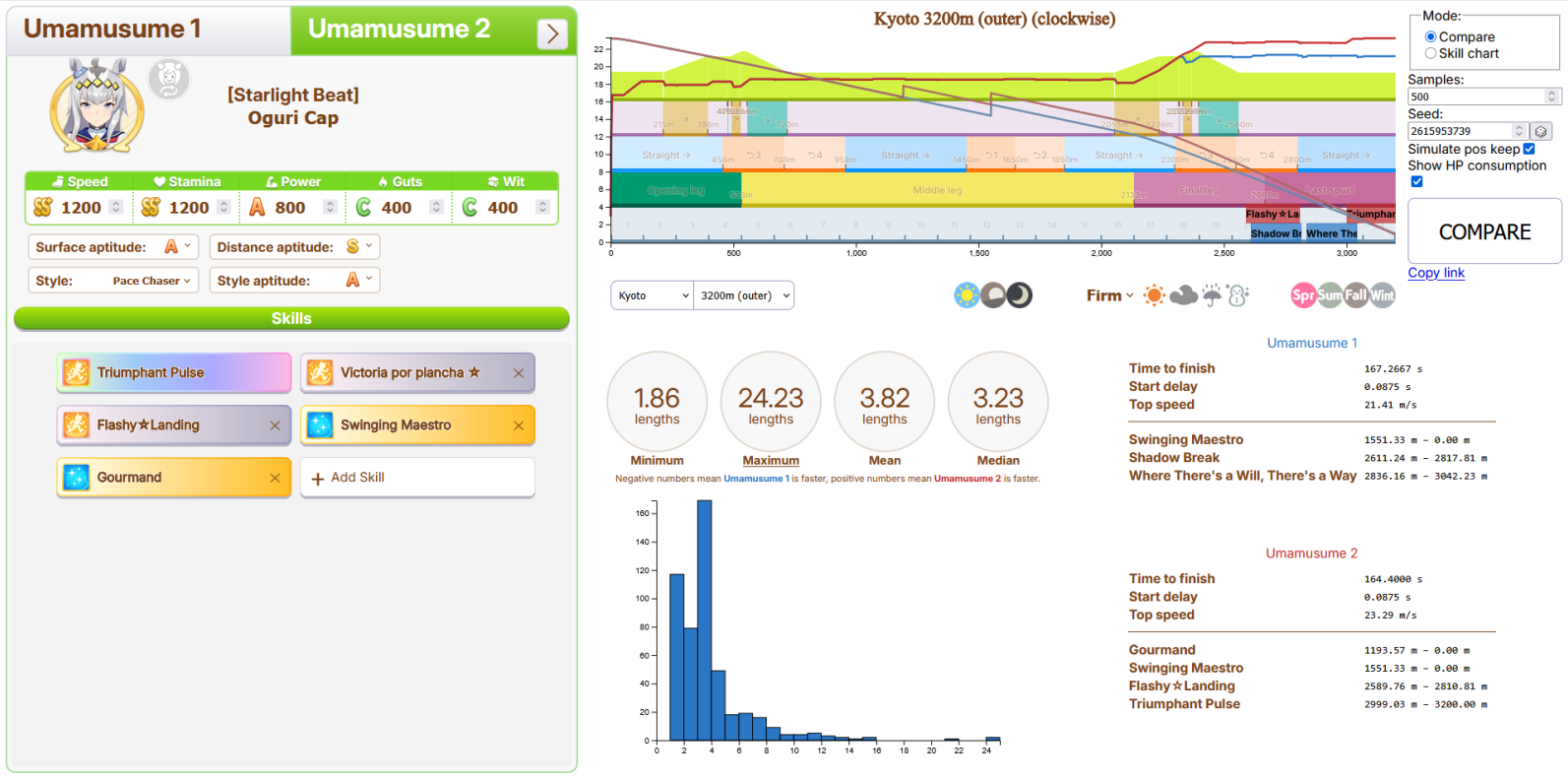Open the Kyoto racetrack dropdown
The image size is (1568, 782).
point(652,295)
